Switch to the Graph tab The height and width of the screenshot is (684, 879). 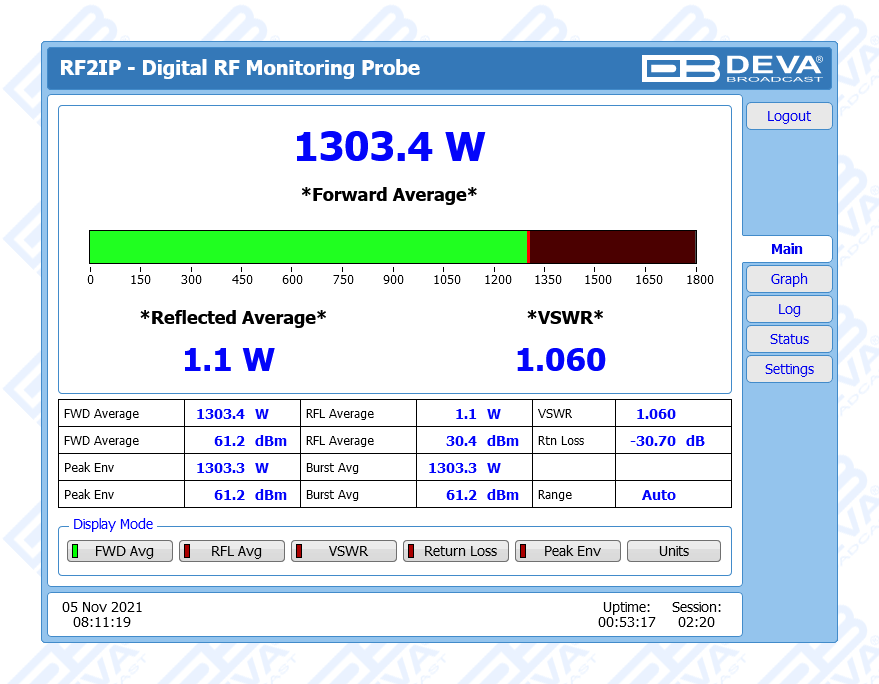pyautogui.click(x=788, y=279)
